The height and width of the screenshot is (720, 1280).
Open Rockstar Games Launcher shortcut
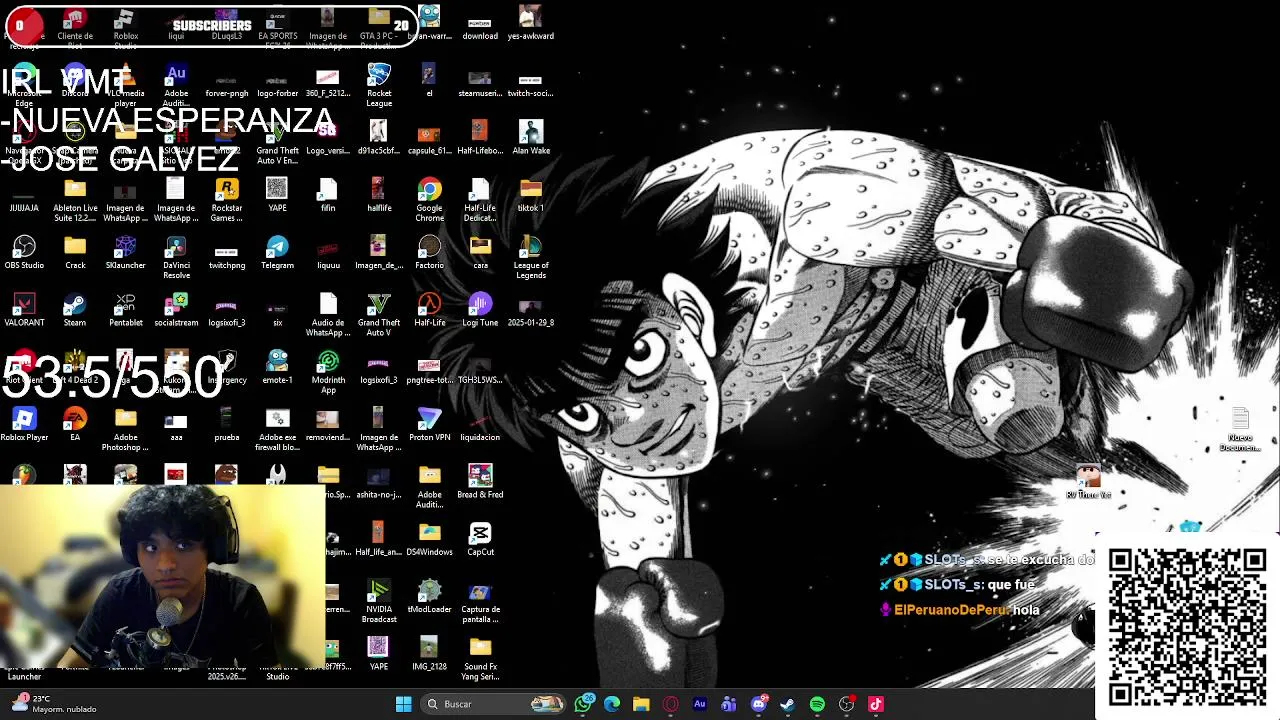pyautogui.click(x=227, y=200)
